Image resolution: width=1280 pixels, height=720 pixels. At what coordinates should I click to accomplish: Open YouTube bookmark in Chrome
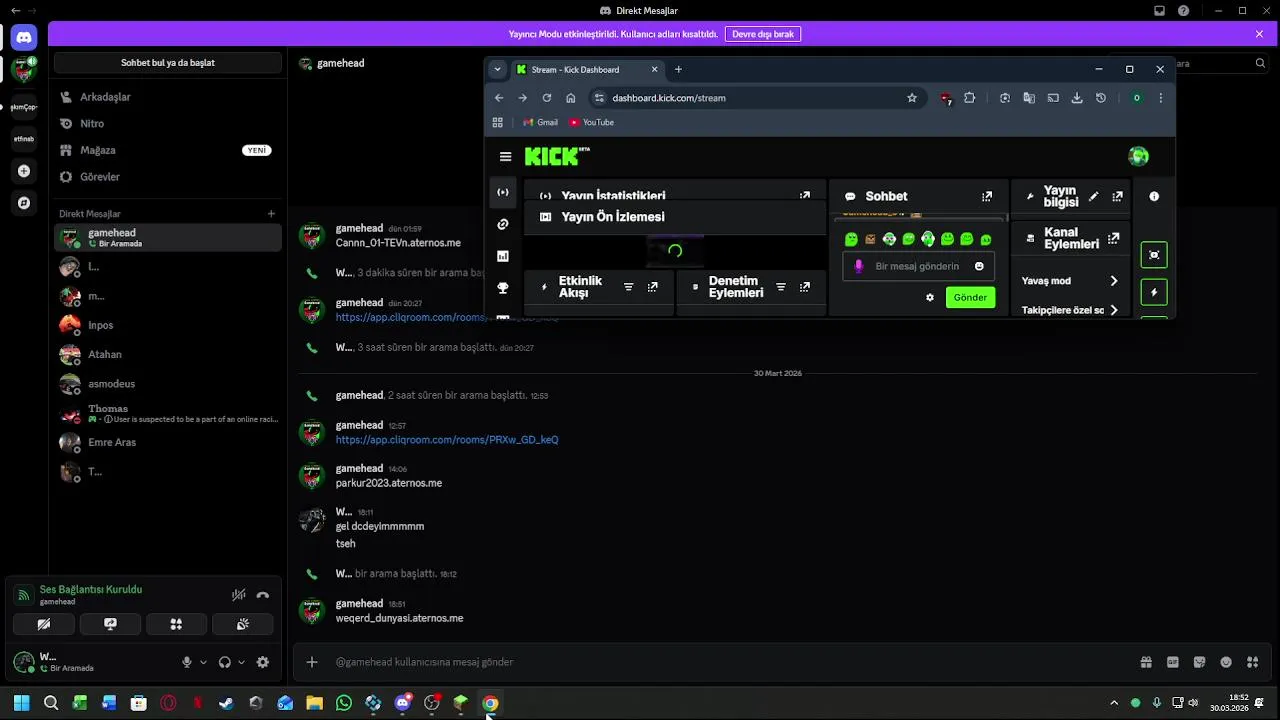tap(591, 122)
